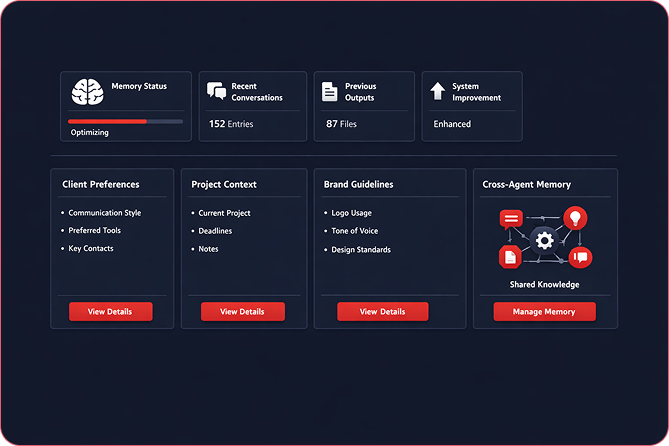
Task: Open View Details for Project Context
Action: 242,312
